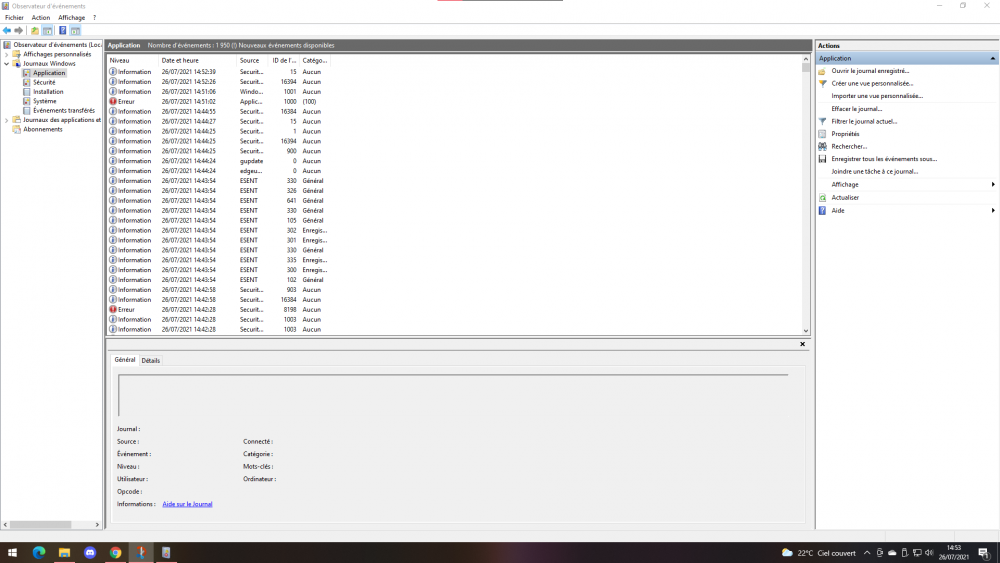Click the tree pane scroll right arrow
The width and height of the screenshot is (1000, 563).
(97, 525)
